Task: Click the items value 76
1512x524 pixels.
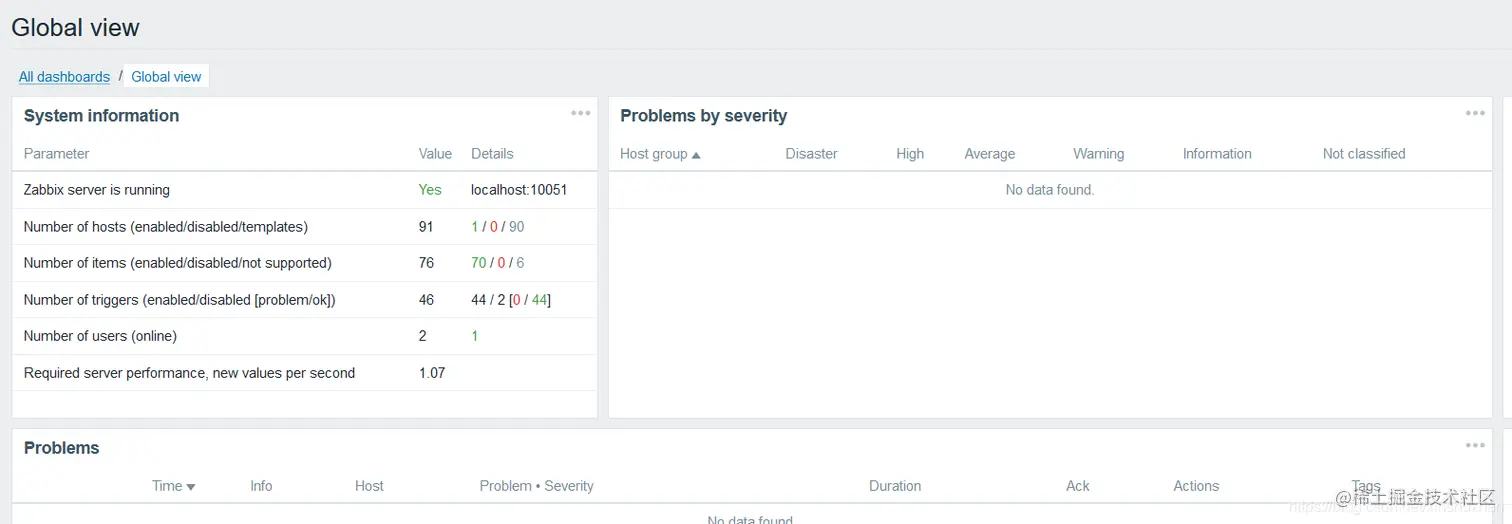Action: coord(426,263)
